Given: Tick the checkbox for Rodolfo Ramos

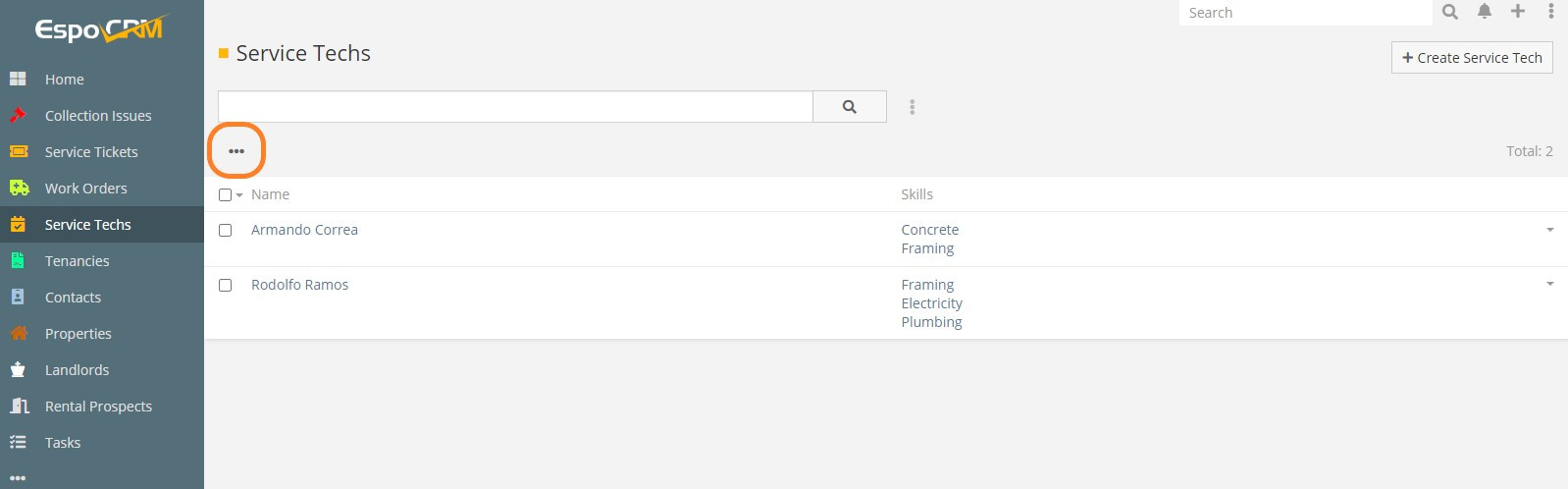Looking at the screenshot, I should [226, 285].
